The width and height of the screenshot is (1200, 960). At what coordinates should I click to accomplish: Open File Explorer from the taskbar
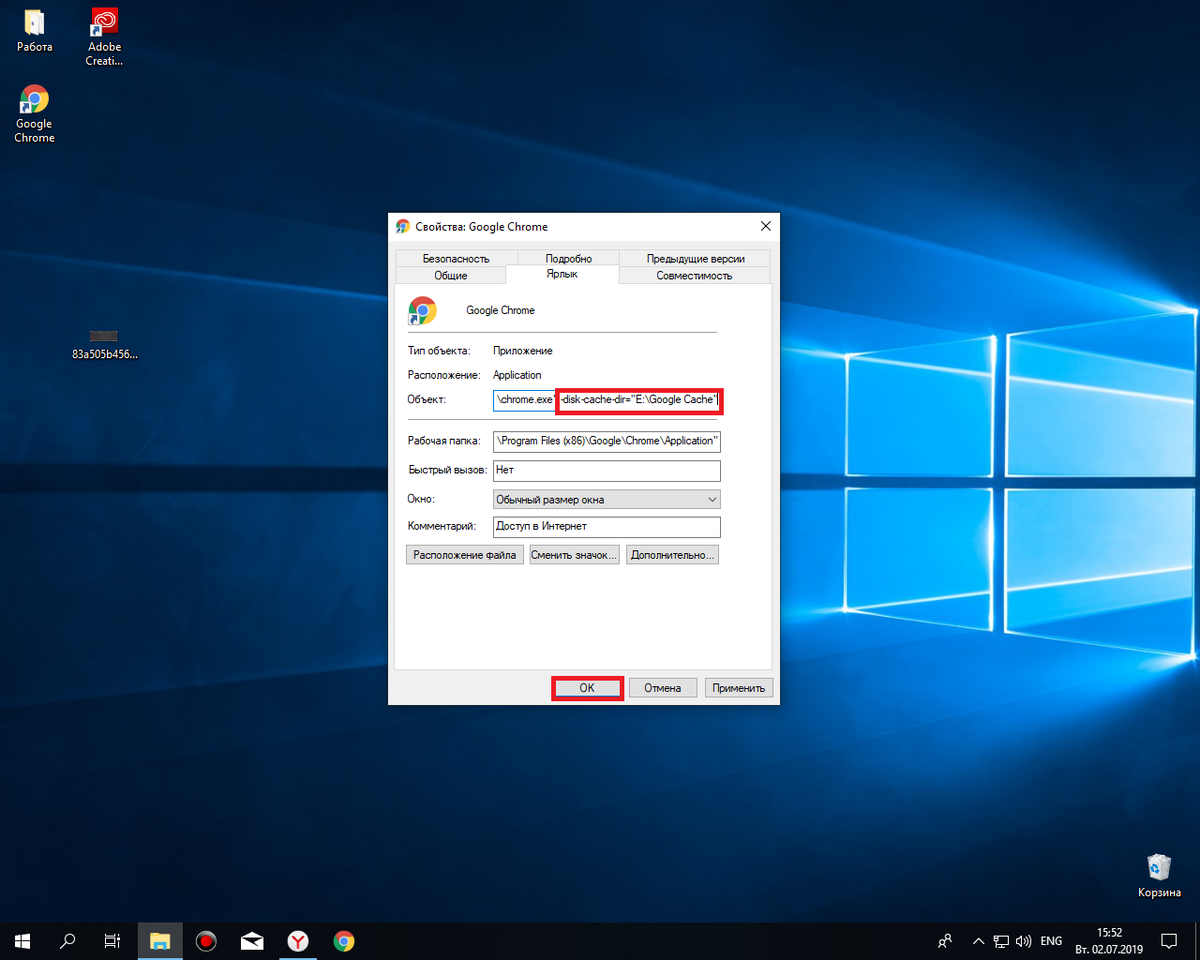pyautogui.click(x=160, y=941)
